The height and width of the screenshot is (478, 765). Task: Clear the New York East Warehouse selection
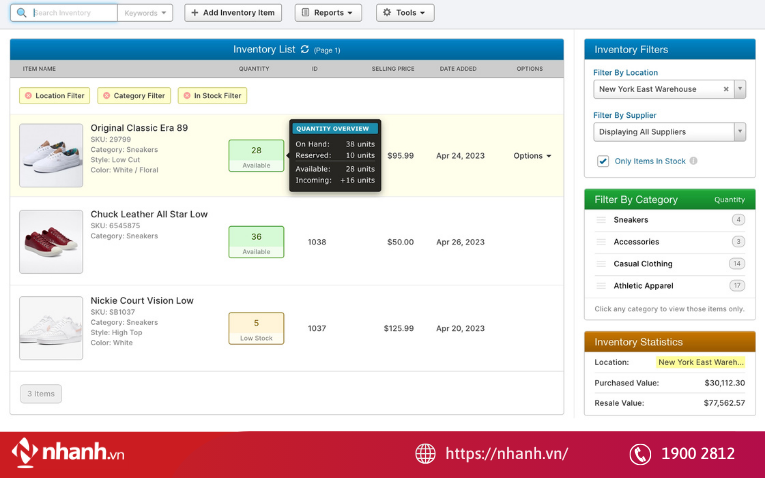point(726,89)
